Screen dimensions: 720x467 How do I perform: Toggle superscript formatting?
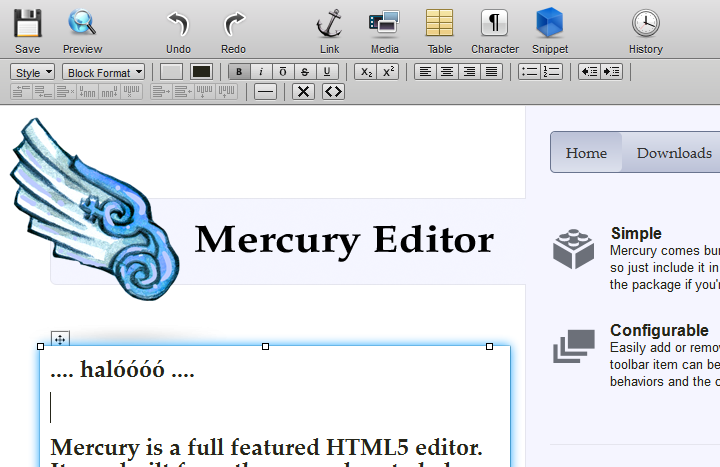tap(388, 72)
